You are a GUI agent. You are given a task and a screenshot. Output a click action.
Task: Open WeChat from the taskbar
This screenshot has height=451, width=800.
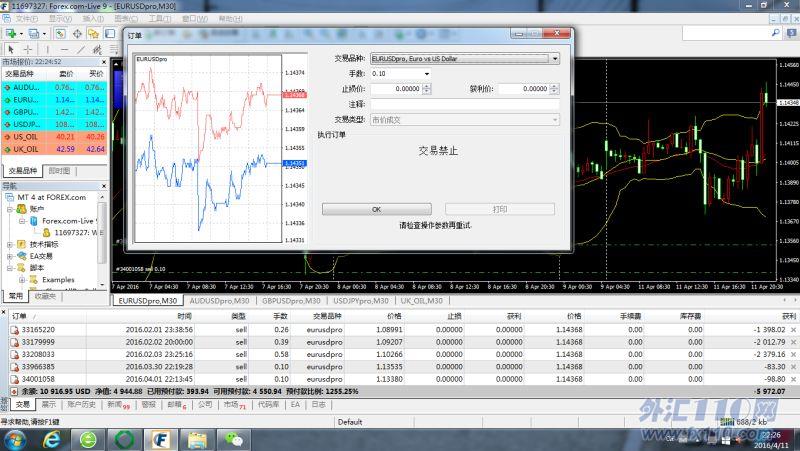point(234,439)
